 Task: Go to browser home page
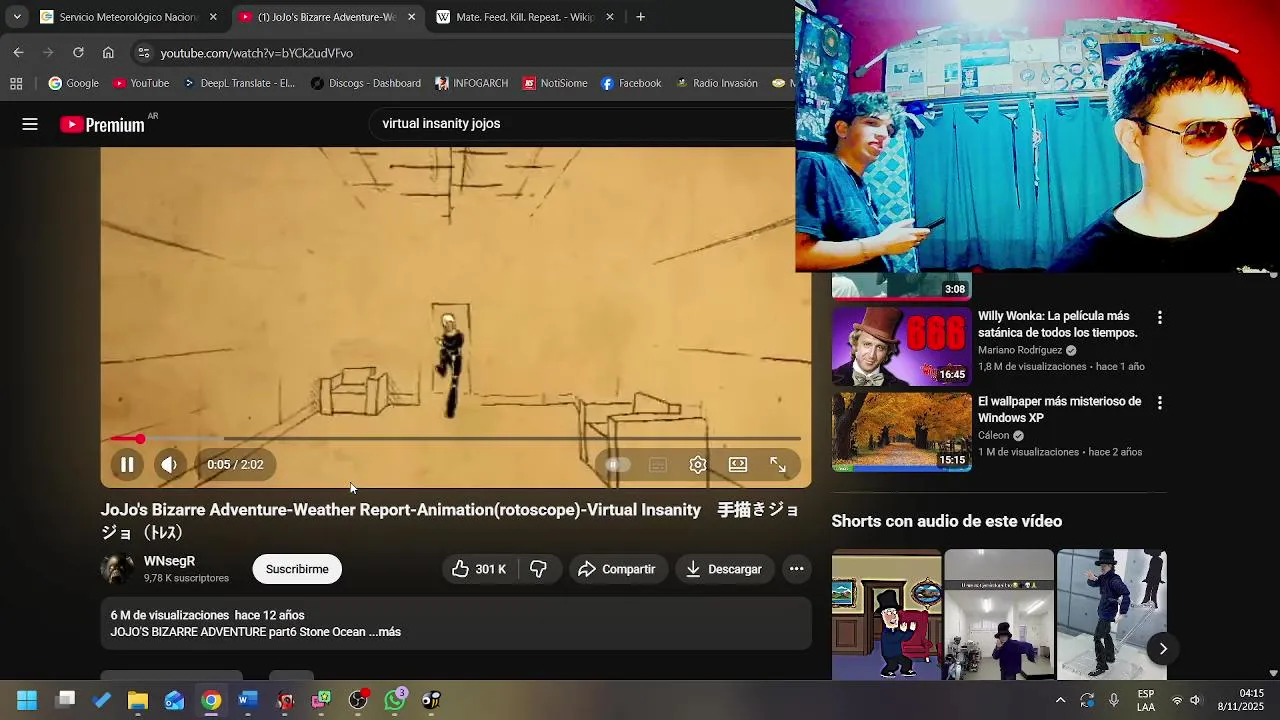pos(108,52)
